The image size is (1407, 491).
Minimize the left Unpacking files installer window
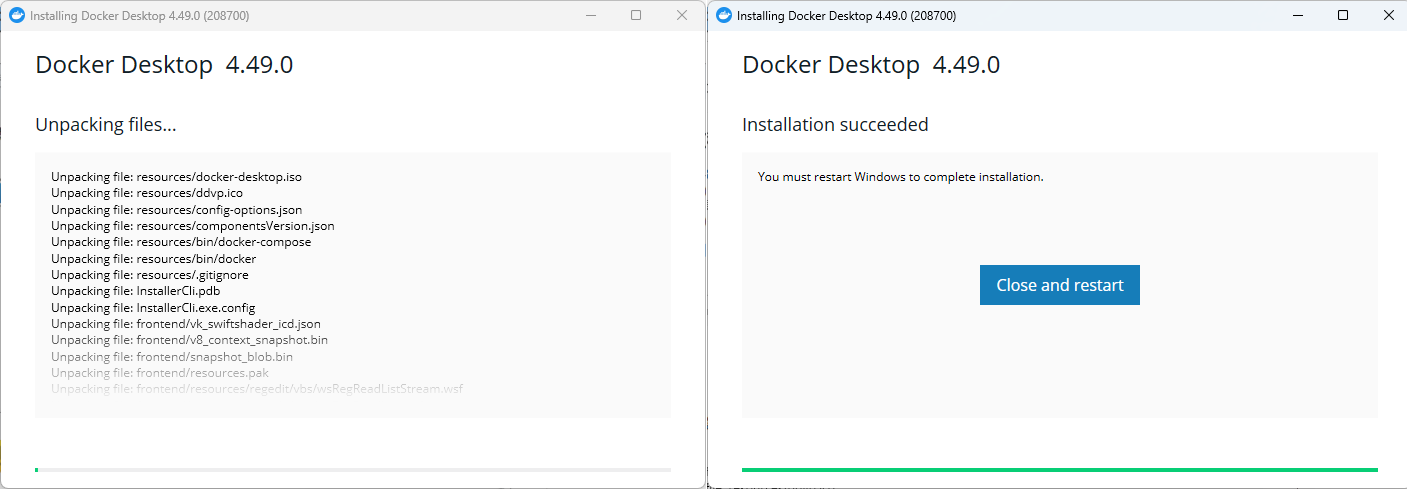(x=590, y=15)
